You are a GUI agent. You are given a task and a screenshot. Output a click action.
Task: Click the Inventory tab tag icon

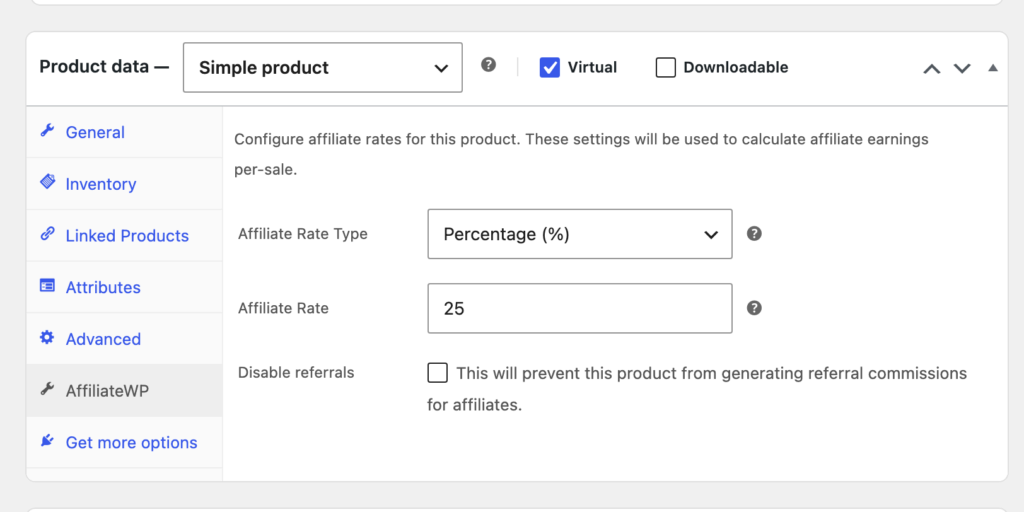pos(47,182)
